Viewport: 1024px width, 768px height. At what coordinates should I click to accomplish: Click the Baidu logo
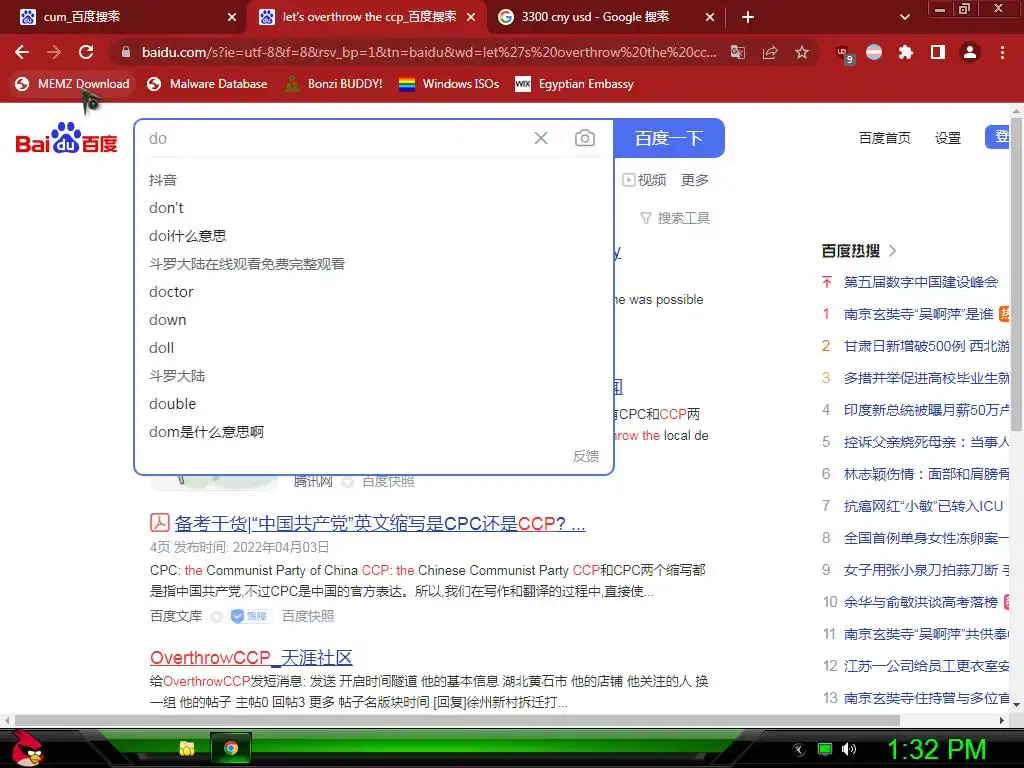coord(66,138)
